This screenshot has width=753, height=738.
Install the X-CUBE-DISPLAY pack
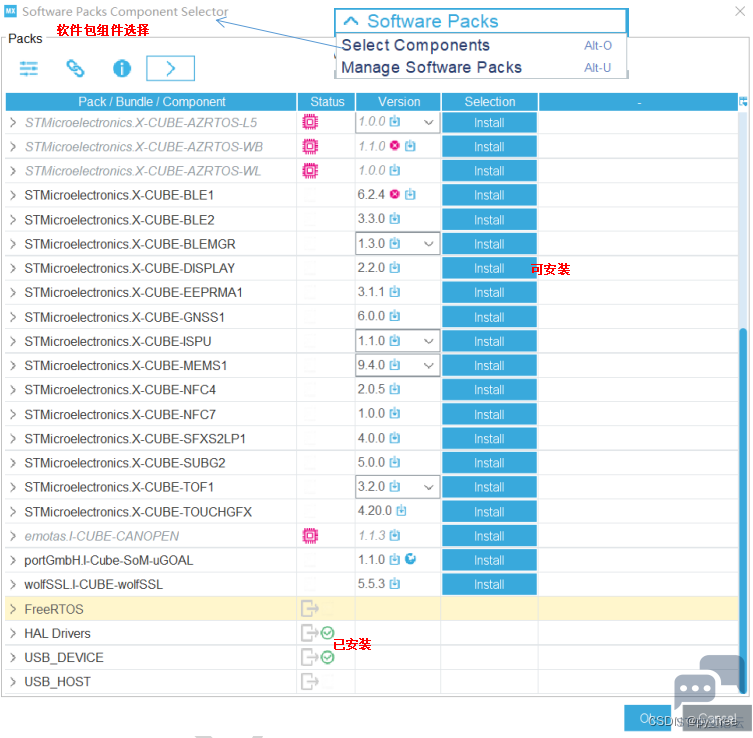click(x=489, y=268)
